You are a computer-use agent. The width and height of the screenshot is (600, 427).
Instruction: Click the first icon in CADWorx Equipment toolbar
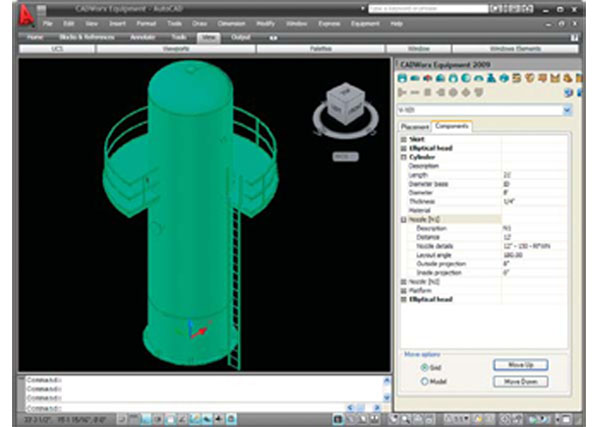pyautogui.click(x=402, y=78)
